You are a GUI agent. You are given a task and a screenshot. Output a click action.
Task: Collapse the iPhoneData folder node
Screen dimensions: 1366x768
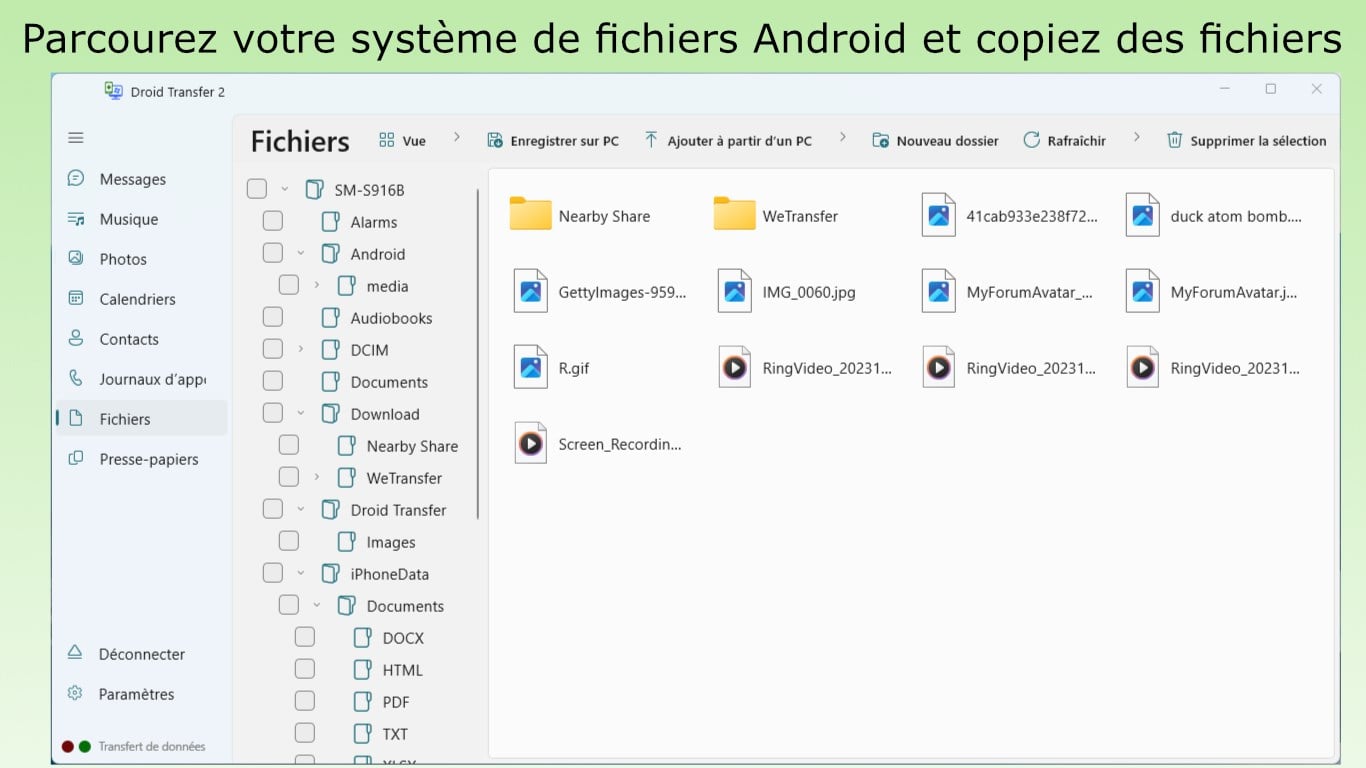(301, 573)
